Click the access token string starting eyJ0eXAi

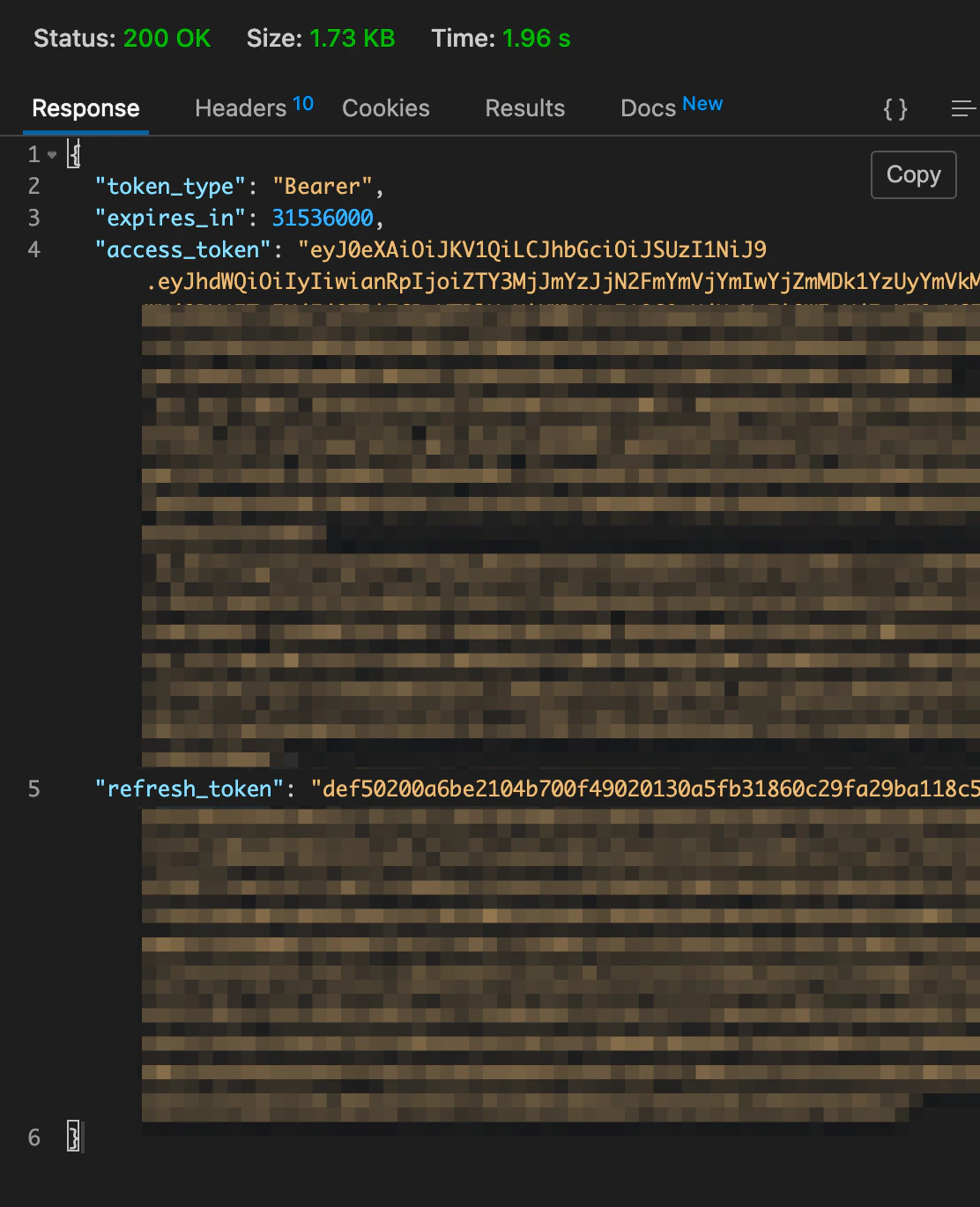tap(532, 250)
